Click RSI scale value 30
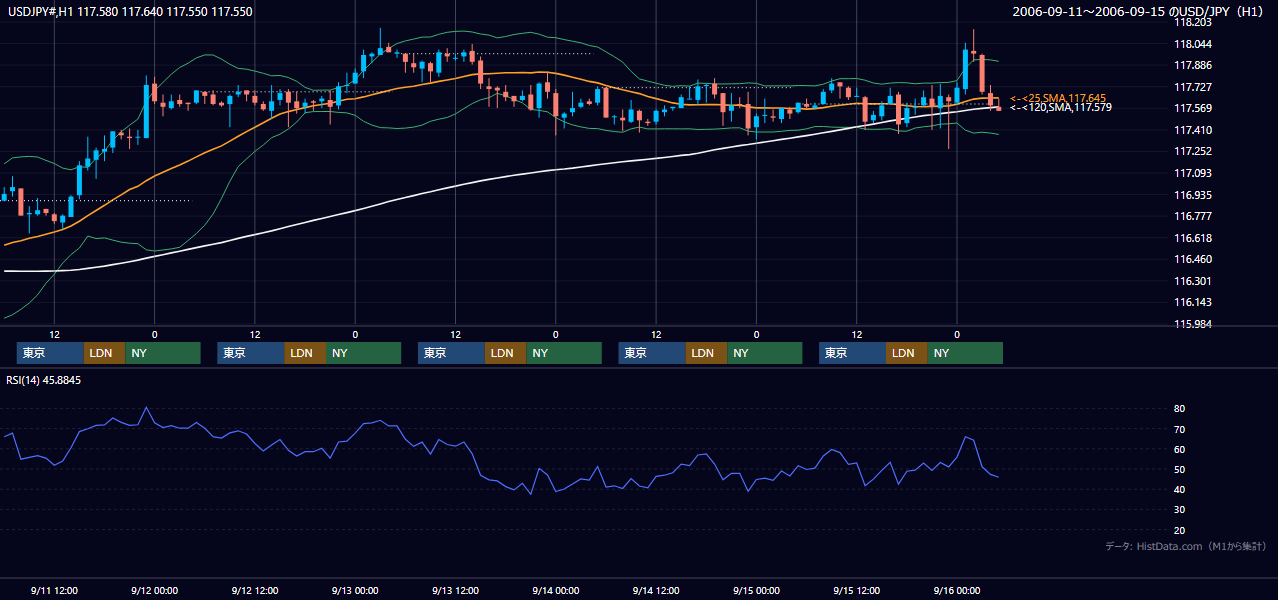 pos(1179,510)
